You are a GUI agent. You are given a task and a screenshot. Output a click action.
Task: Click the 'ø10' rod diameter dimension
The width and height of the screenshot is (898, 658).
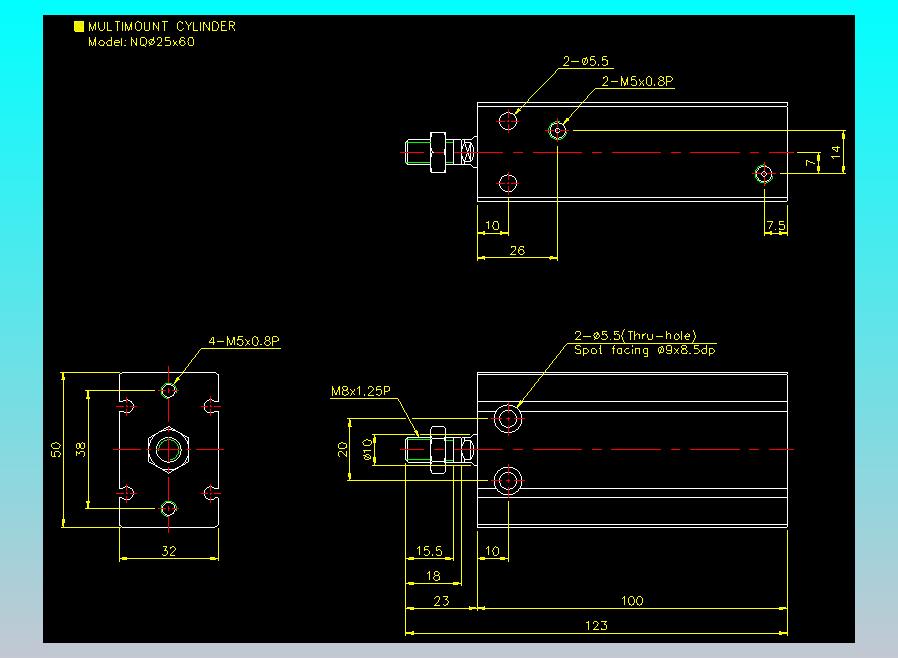(x=368, y=450)
